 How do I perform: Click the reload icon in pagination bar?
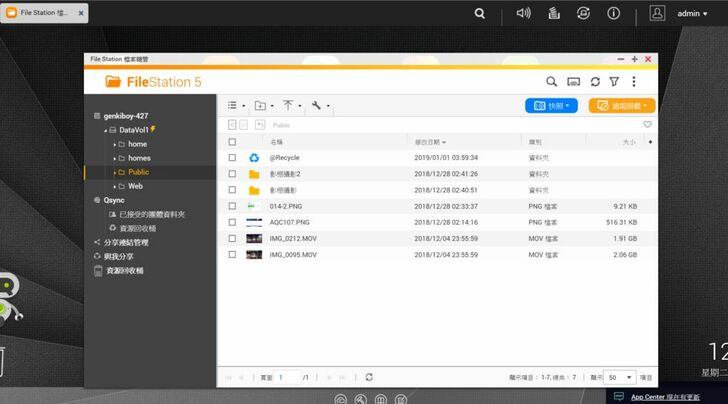(x=370, y=377)
